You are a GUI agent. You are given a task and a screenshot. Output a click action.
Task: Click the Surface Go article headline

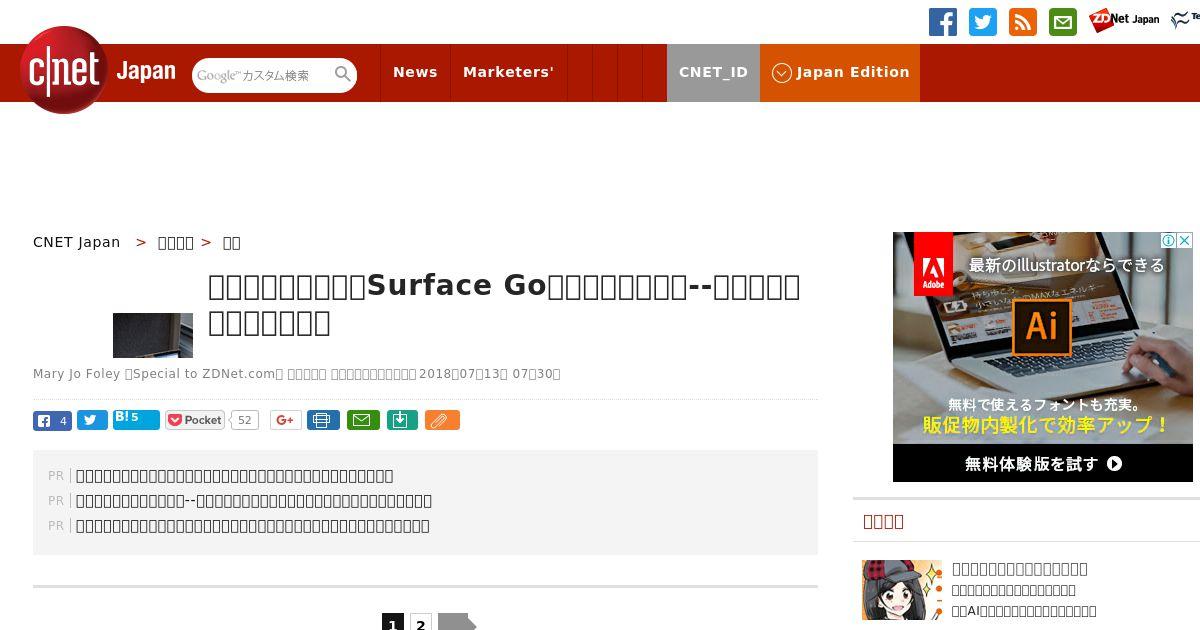tap(504, 304)
